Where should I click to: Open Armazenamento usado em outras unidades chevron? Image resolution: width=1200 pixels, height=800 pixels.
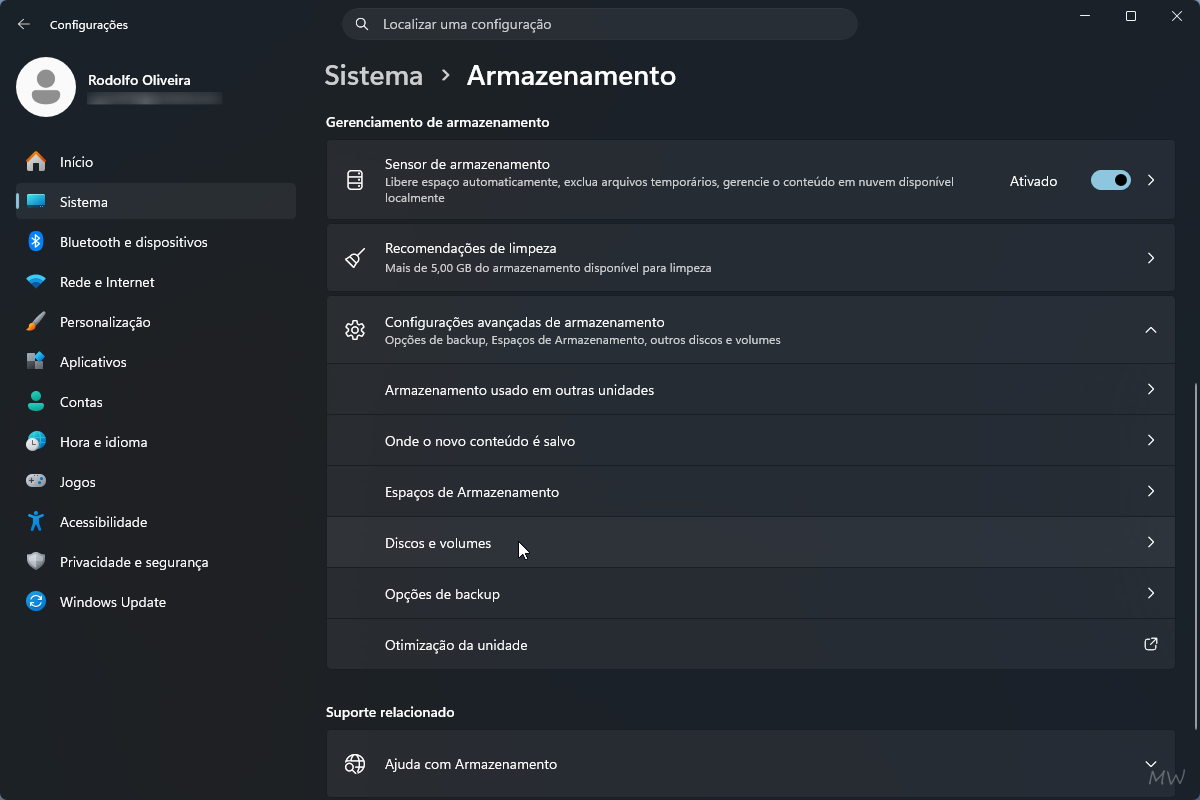pyautogui.click(x=1151, y=389)
